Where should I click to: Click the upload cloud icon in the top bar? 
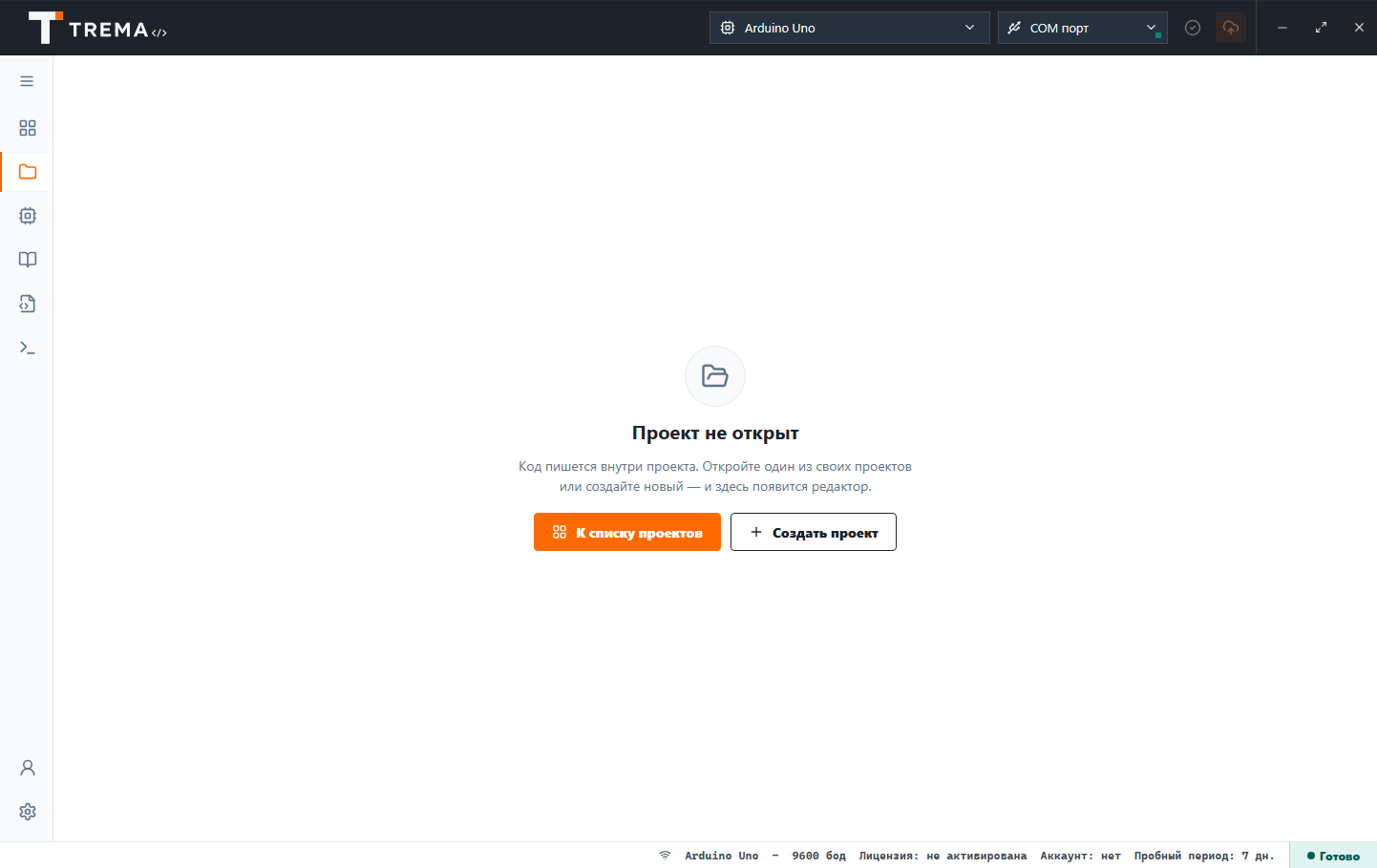[x=1231, y=28]
